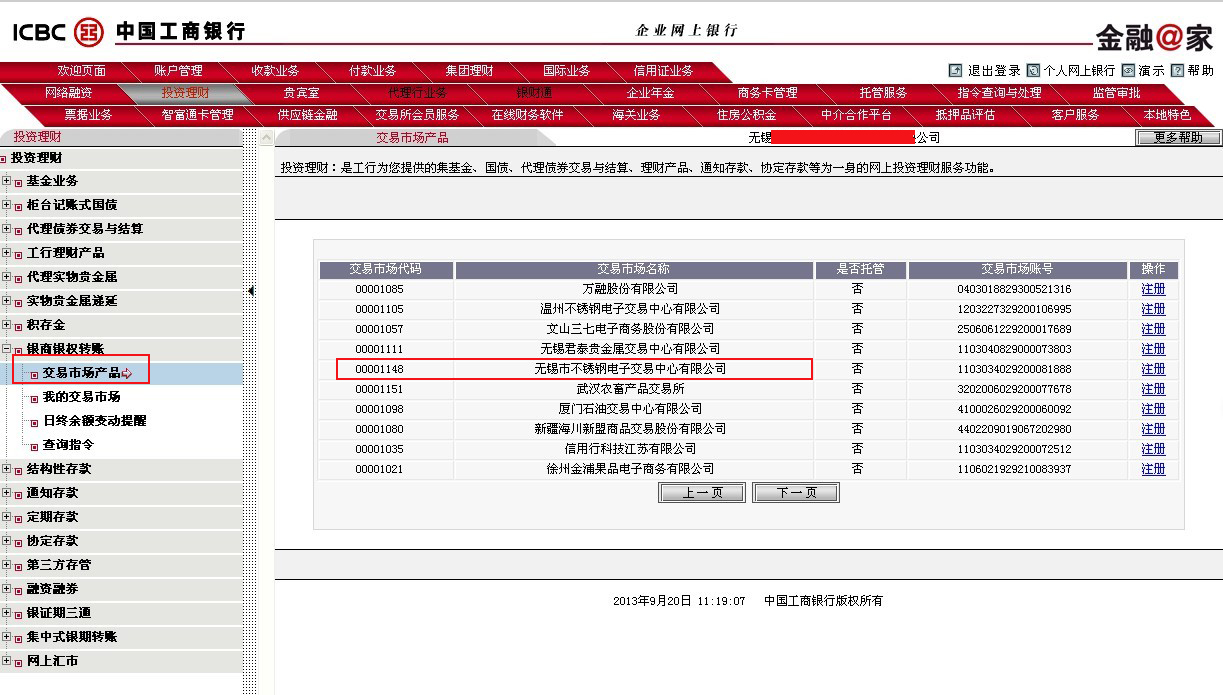Open 融资融券 in the sidebar

(x=52, y=589)
